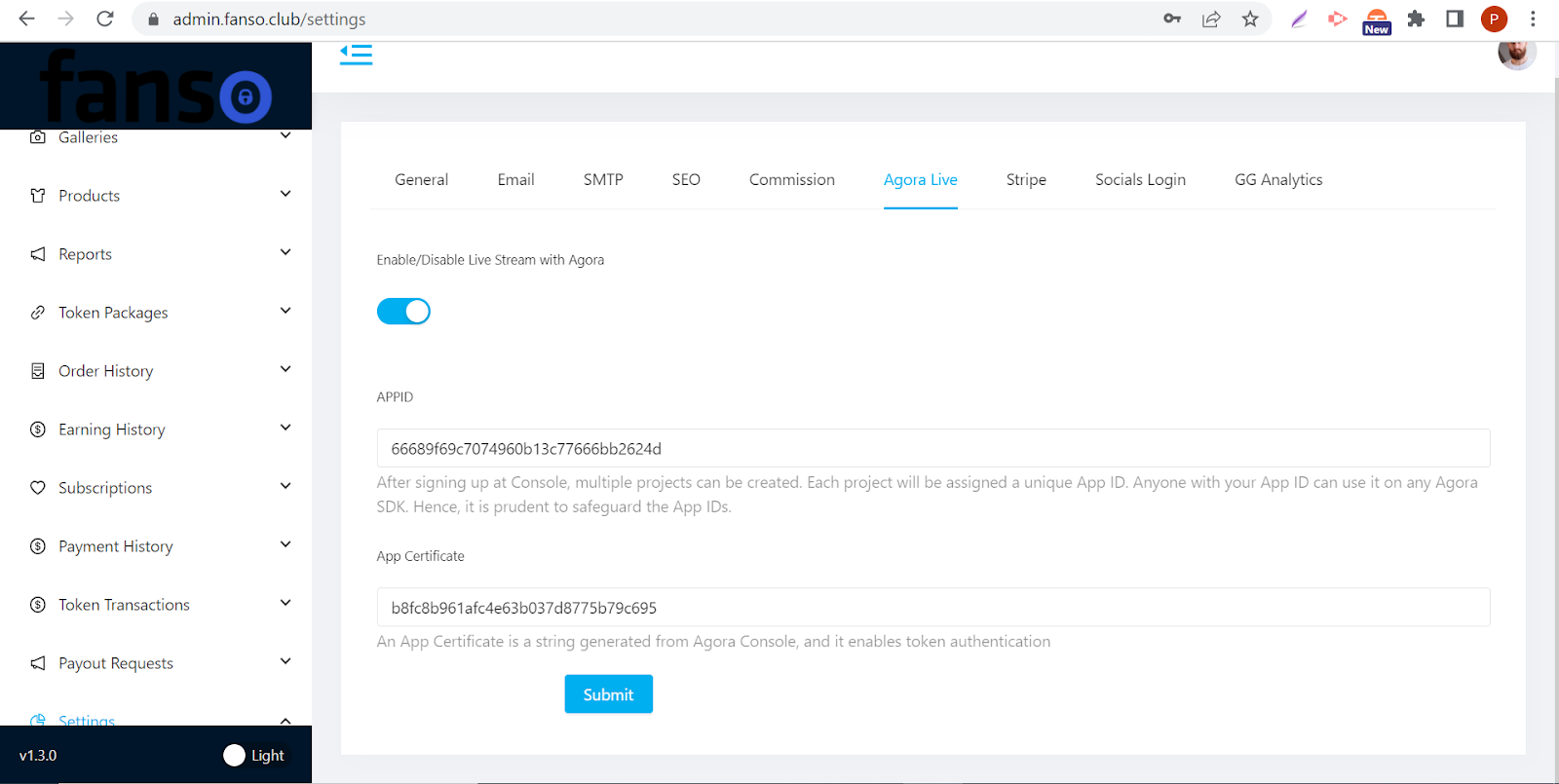
Task: Open the SEO tab
Action: (686, 179)
